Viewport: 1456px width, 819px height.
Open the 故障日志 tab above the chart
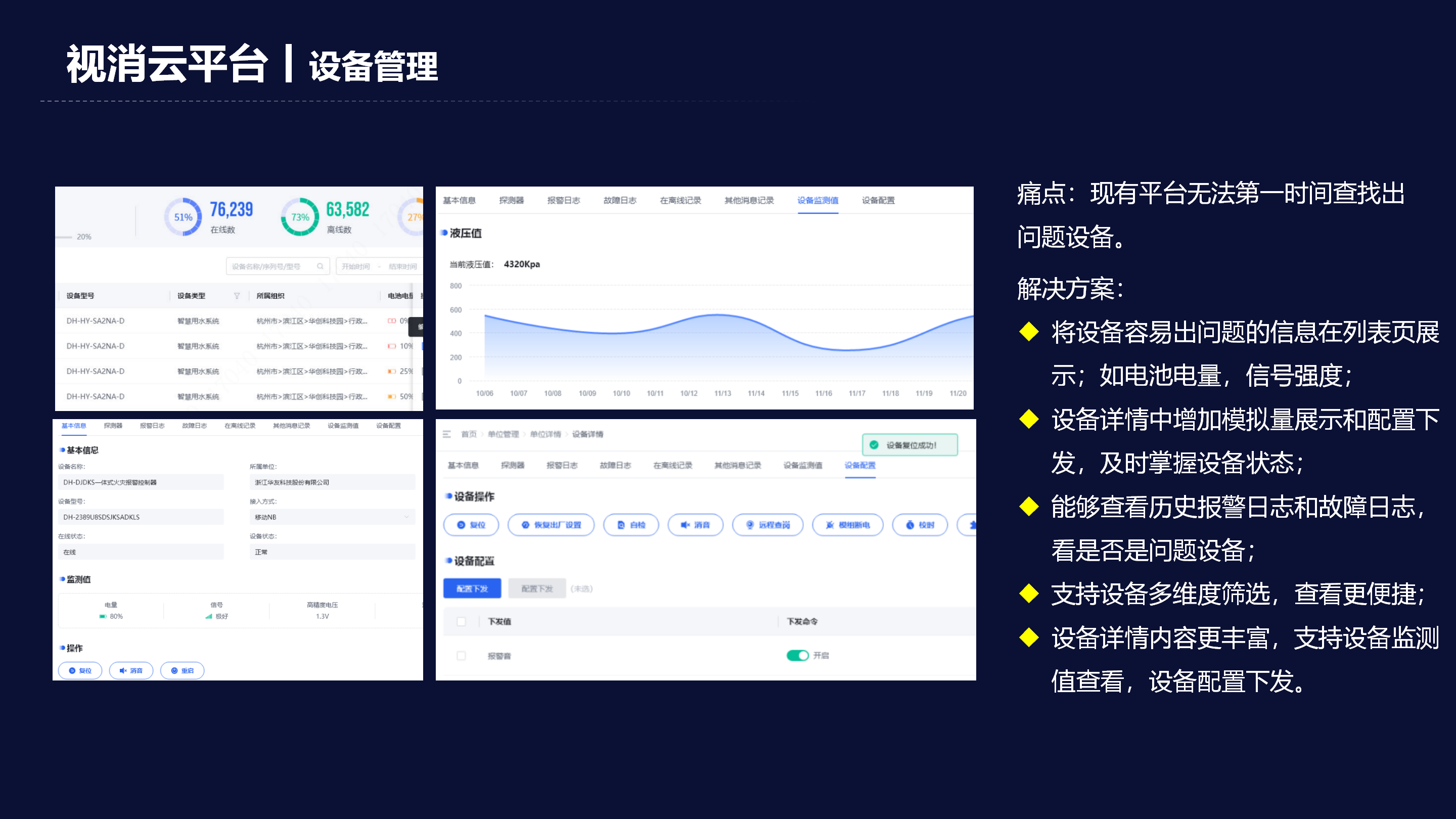click(x=619, y=200)
